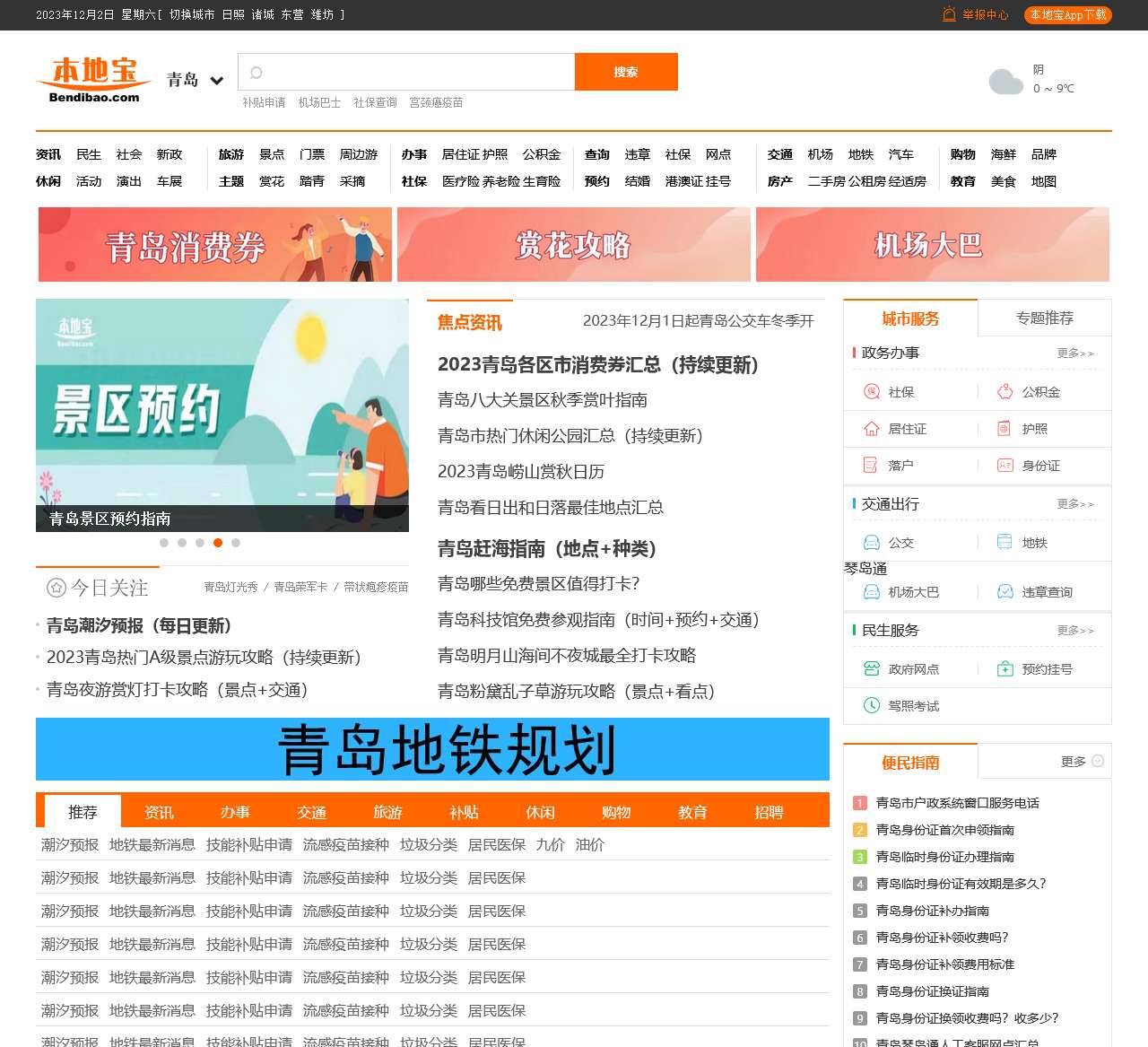Click inside the search input field

point(406,72)
